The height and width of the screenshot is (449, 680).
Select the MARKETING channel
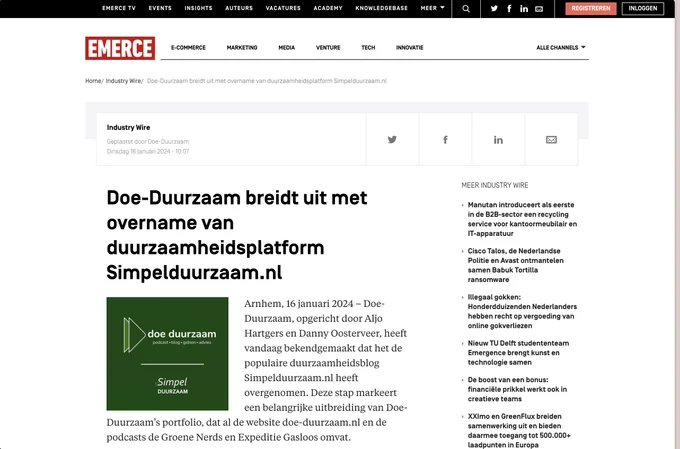(242, 47)
